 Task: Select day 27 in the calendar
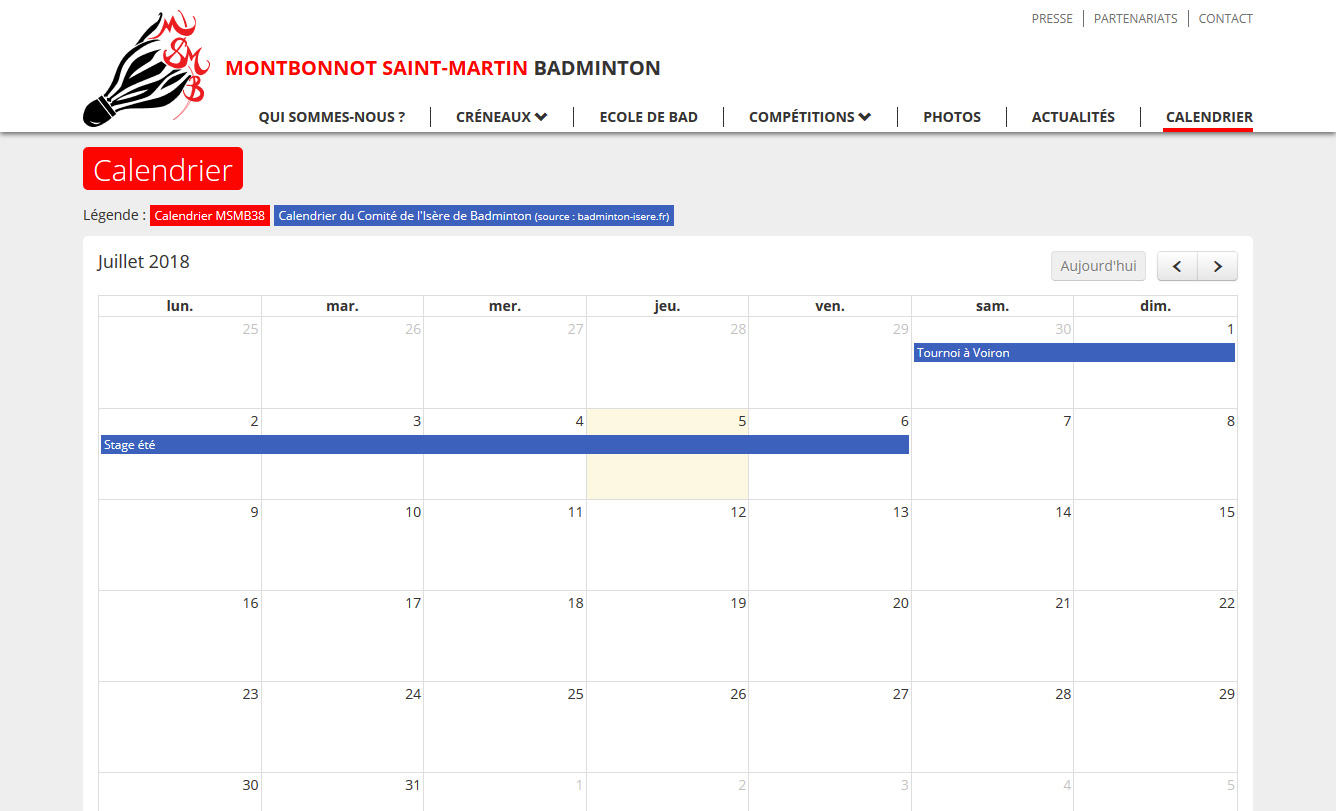click(830, 727)
